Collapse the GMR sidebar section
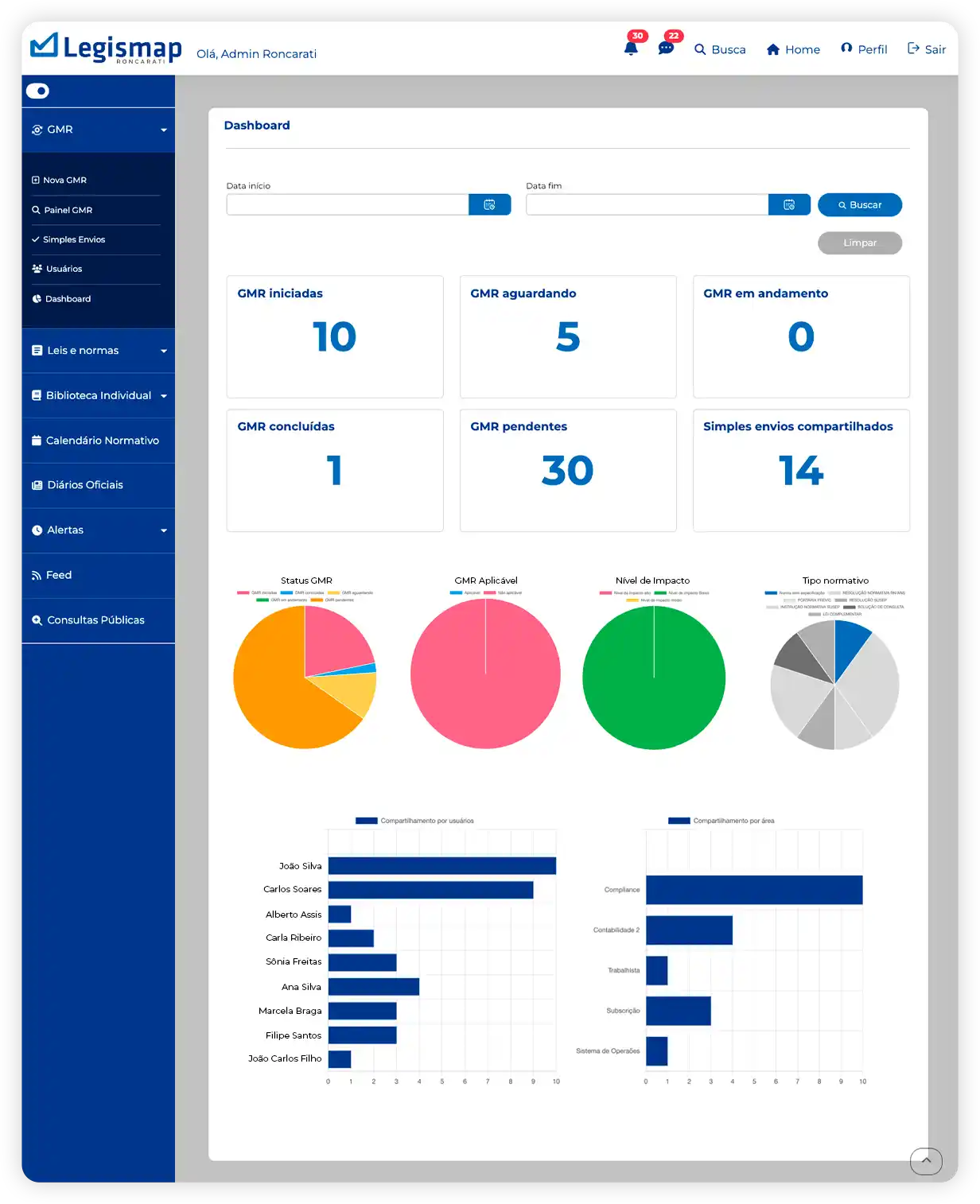The width and height of the screenshot is (980, 1204). click(x=99, y=130)
